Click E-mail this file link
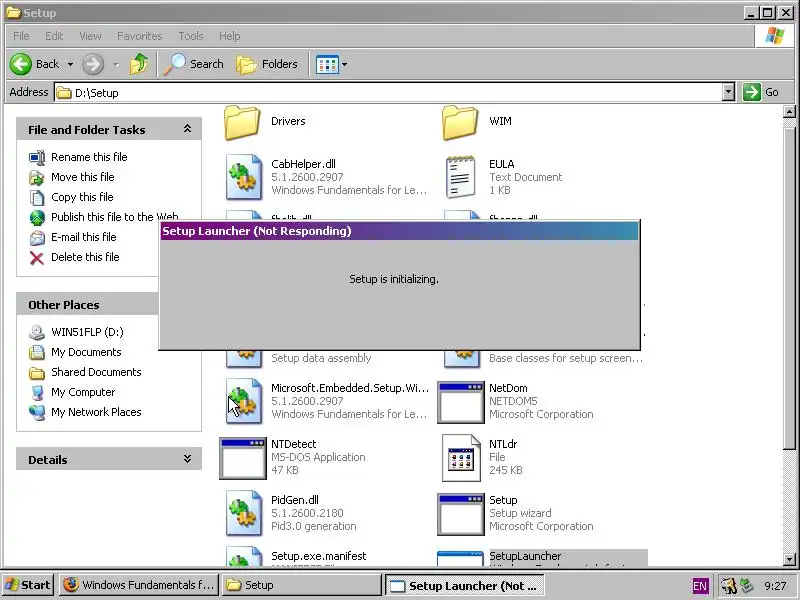Image resolution: width=800 pixels, height=600 pixels. point(84,237)
